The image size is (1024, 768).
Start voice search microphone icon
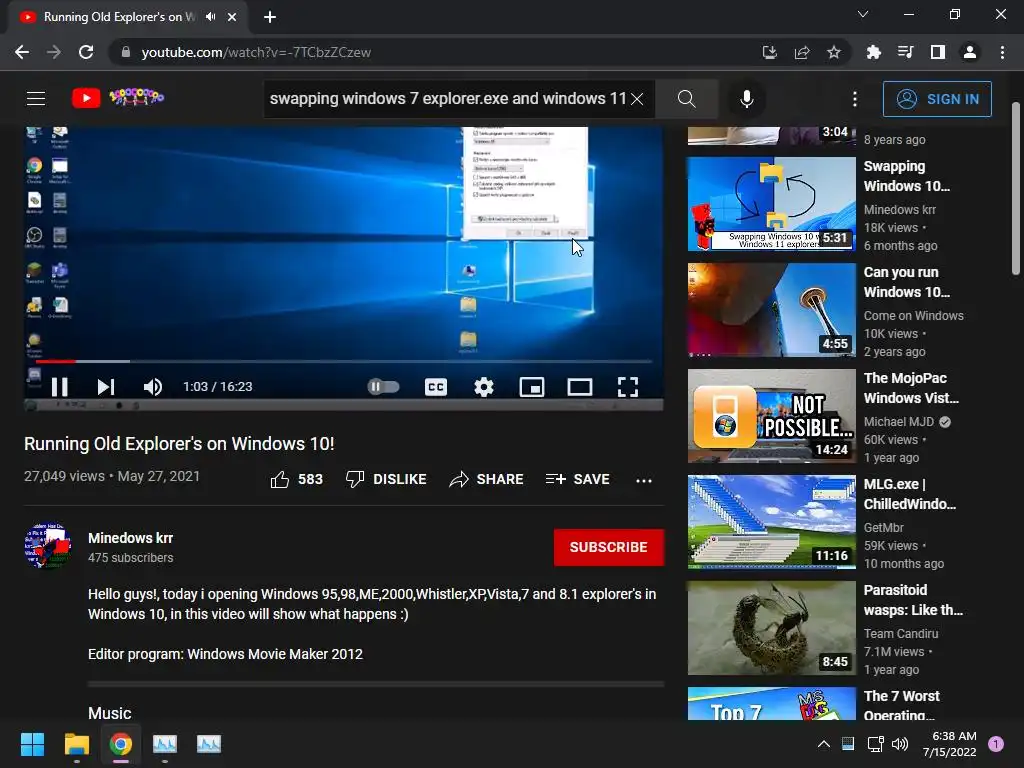click(x=746, y=99)
